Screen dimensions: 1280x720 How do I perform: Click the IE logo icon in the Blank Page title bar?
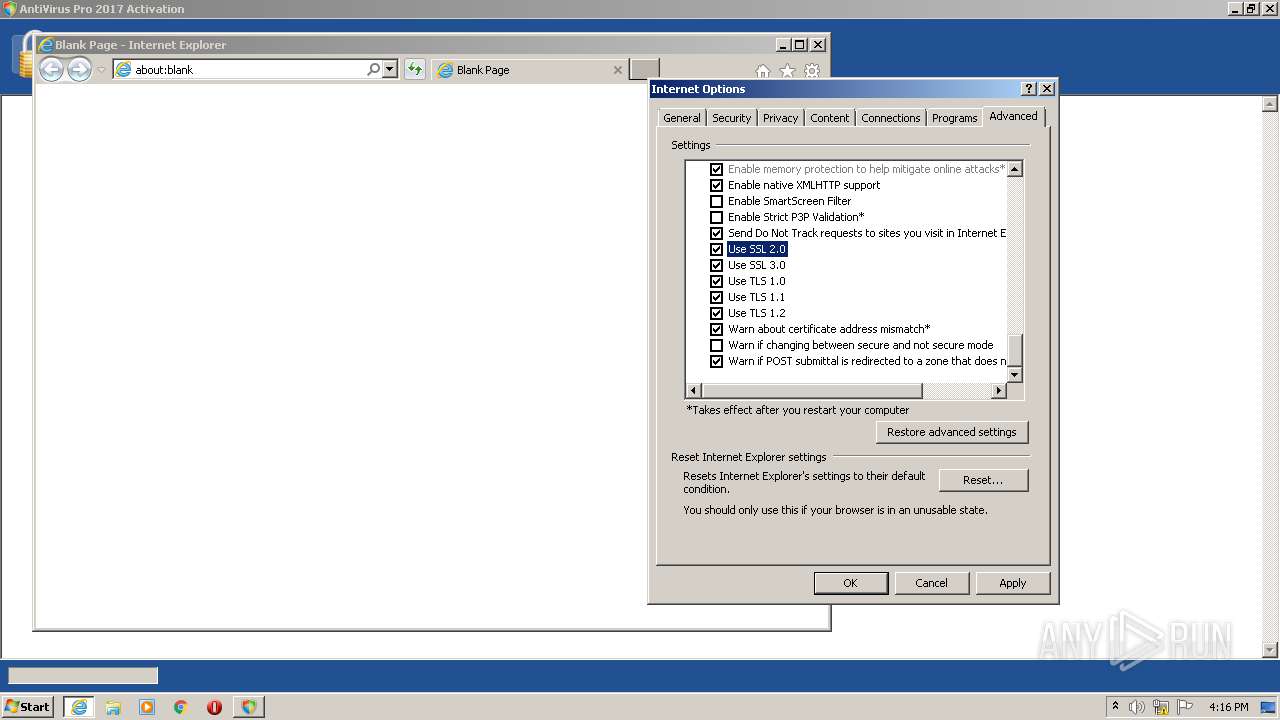coord(45,45)
